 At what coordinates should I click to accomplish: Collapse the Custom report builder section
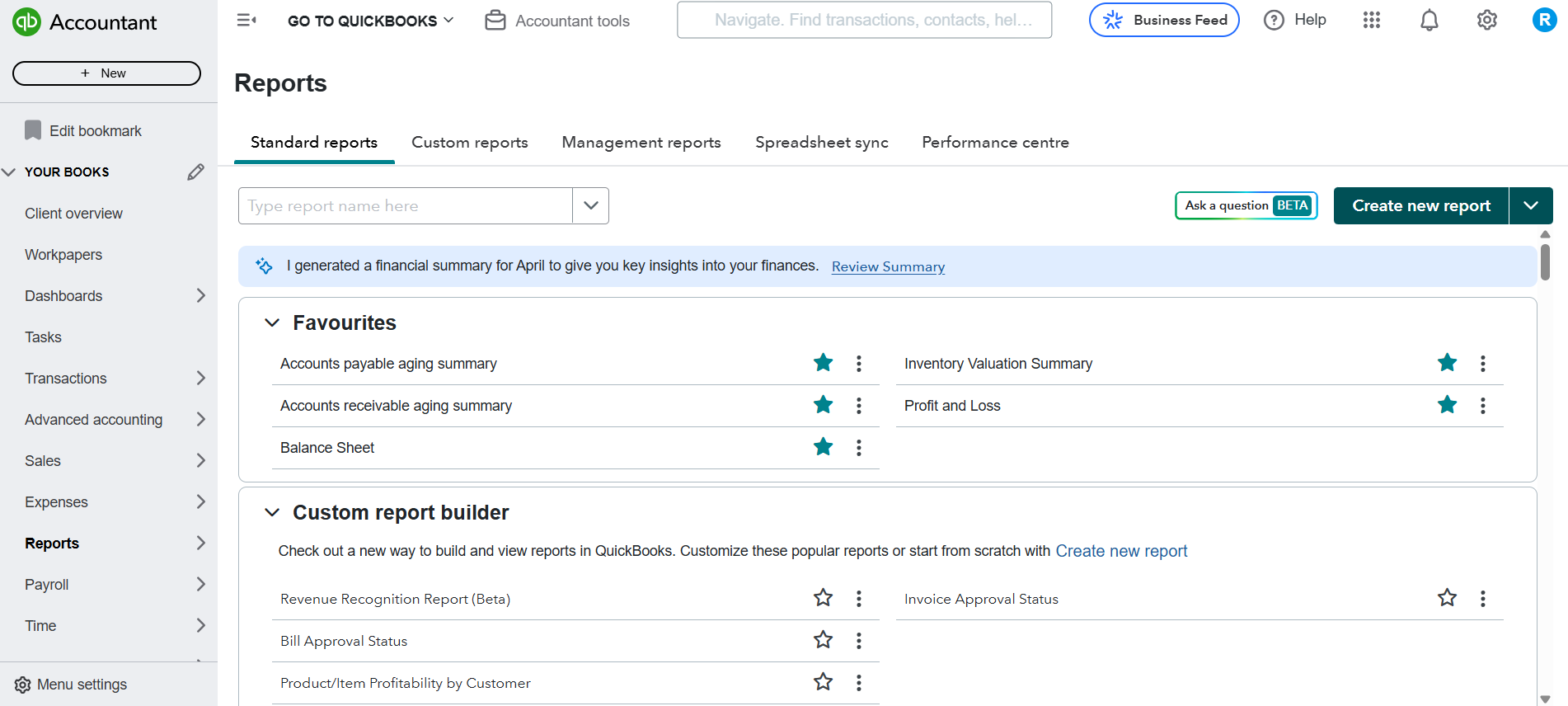point(272,512)
